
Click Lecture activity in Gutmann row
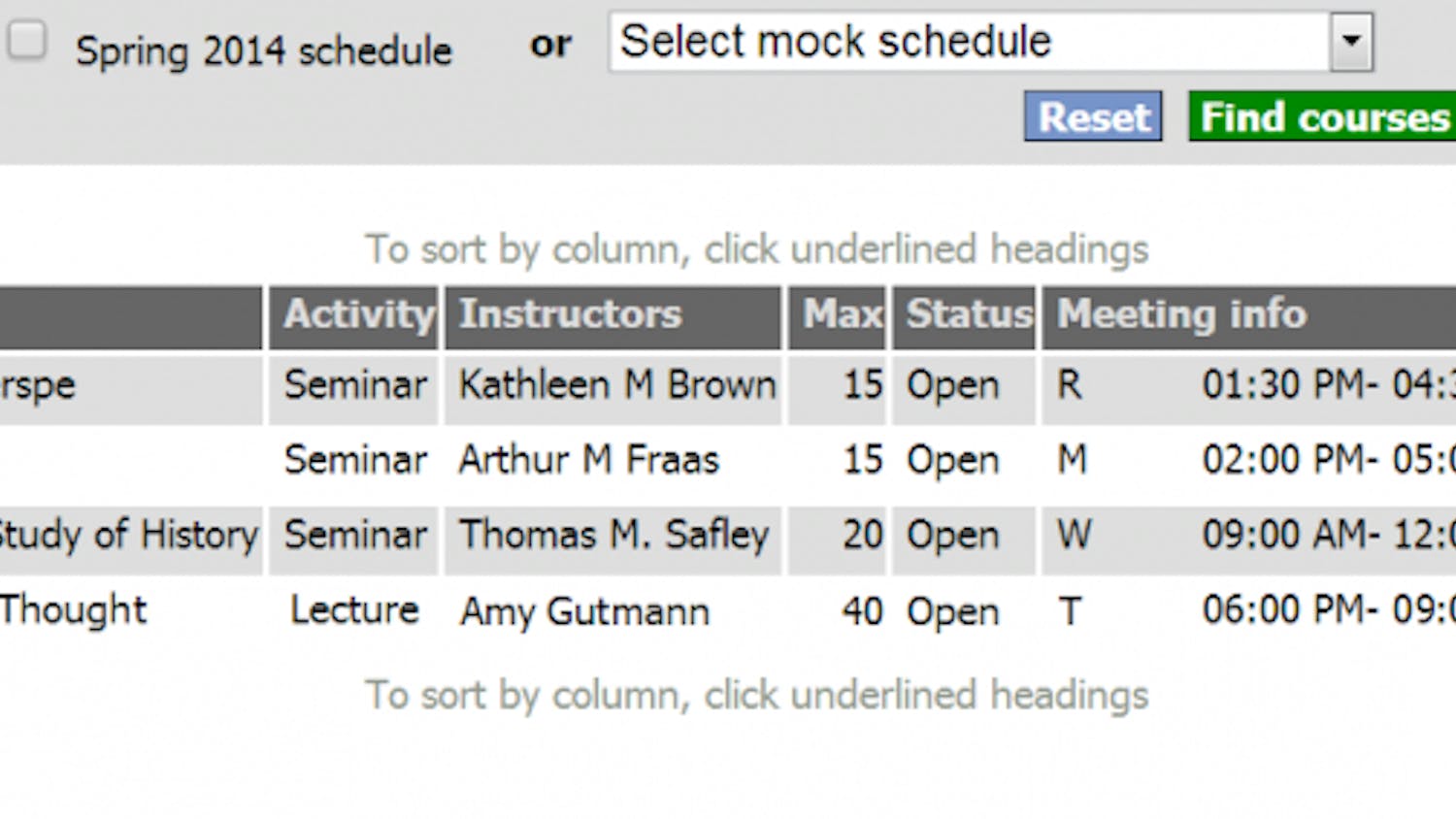(354, 610)
